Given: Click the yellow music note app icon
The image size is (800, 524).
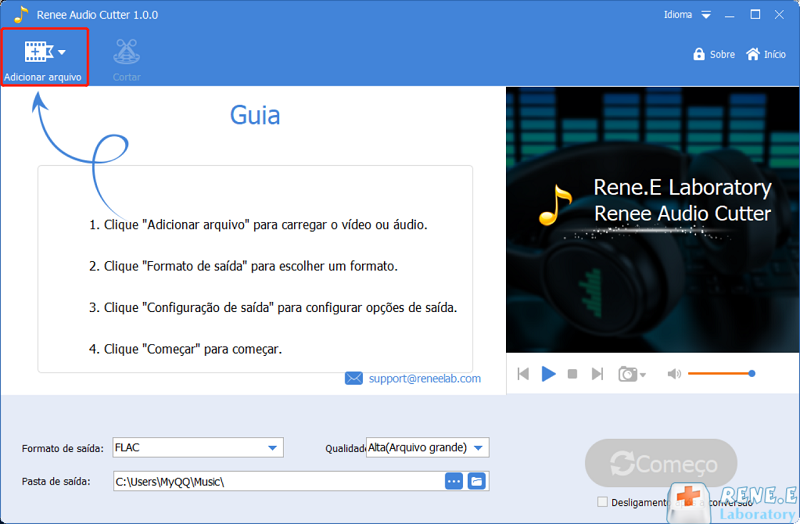Looking at the screenshot, I should click(21, 14).
